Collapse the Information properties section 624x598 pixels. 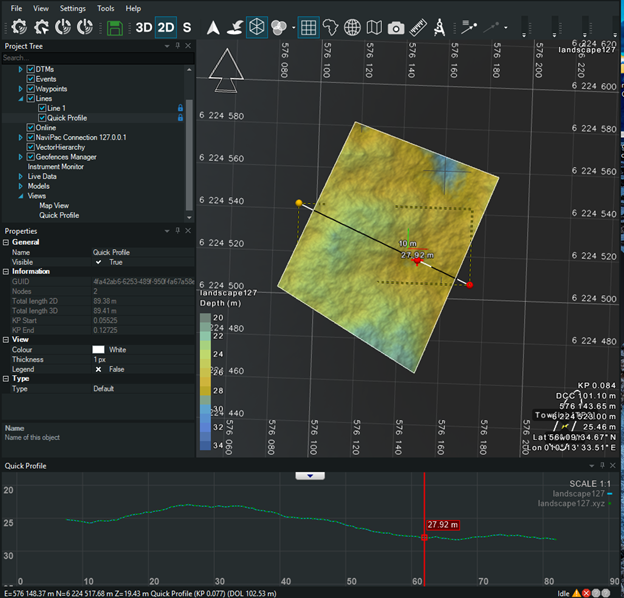tap(6, 271)
